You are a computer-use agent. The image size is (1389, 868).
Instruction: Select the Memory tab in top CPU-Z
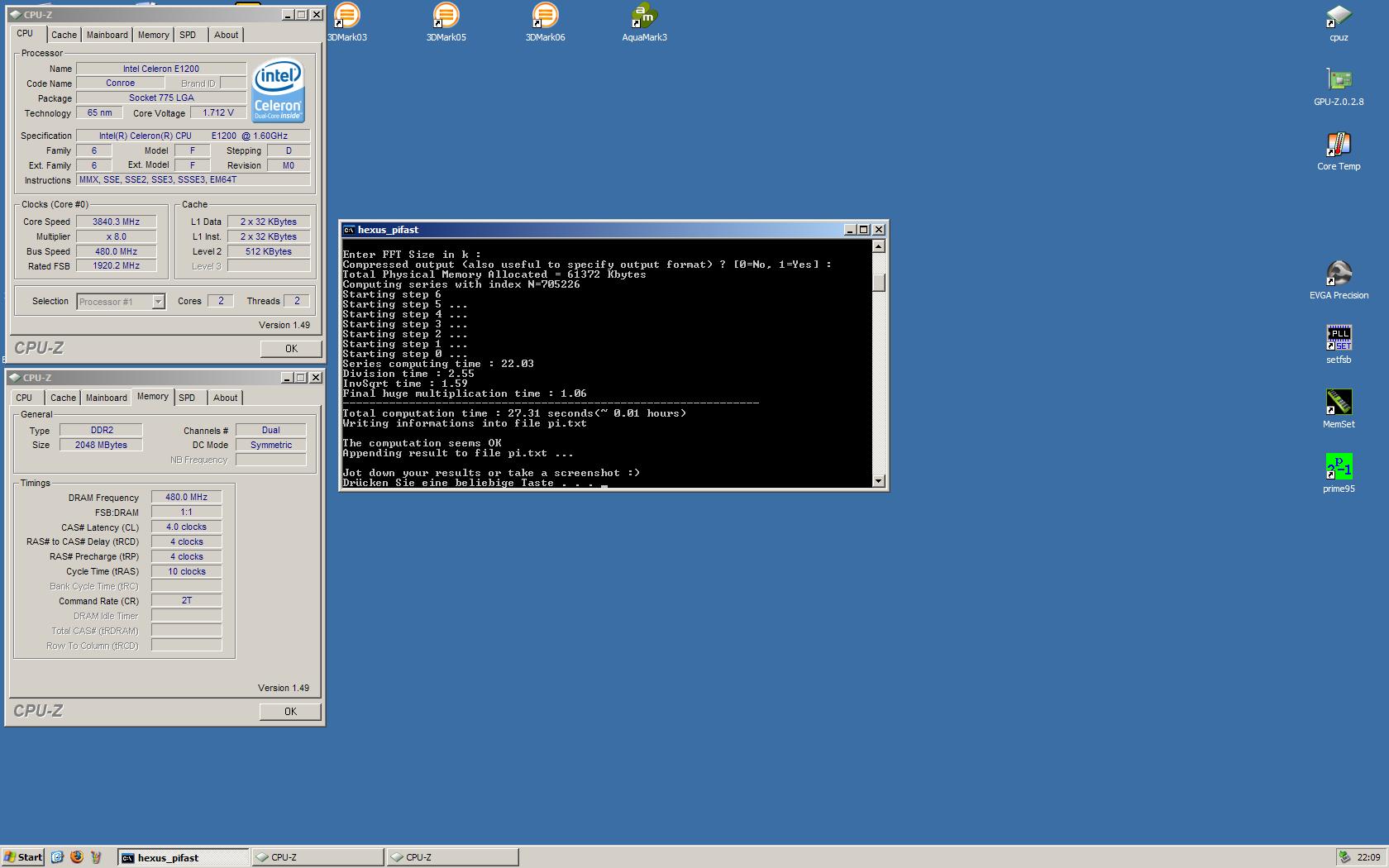154,35
